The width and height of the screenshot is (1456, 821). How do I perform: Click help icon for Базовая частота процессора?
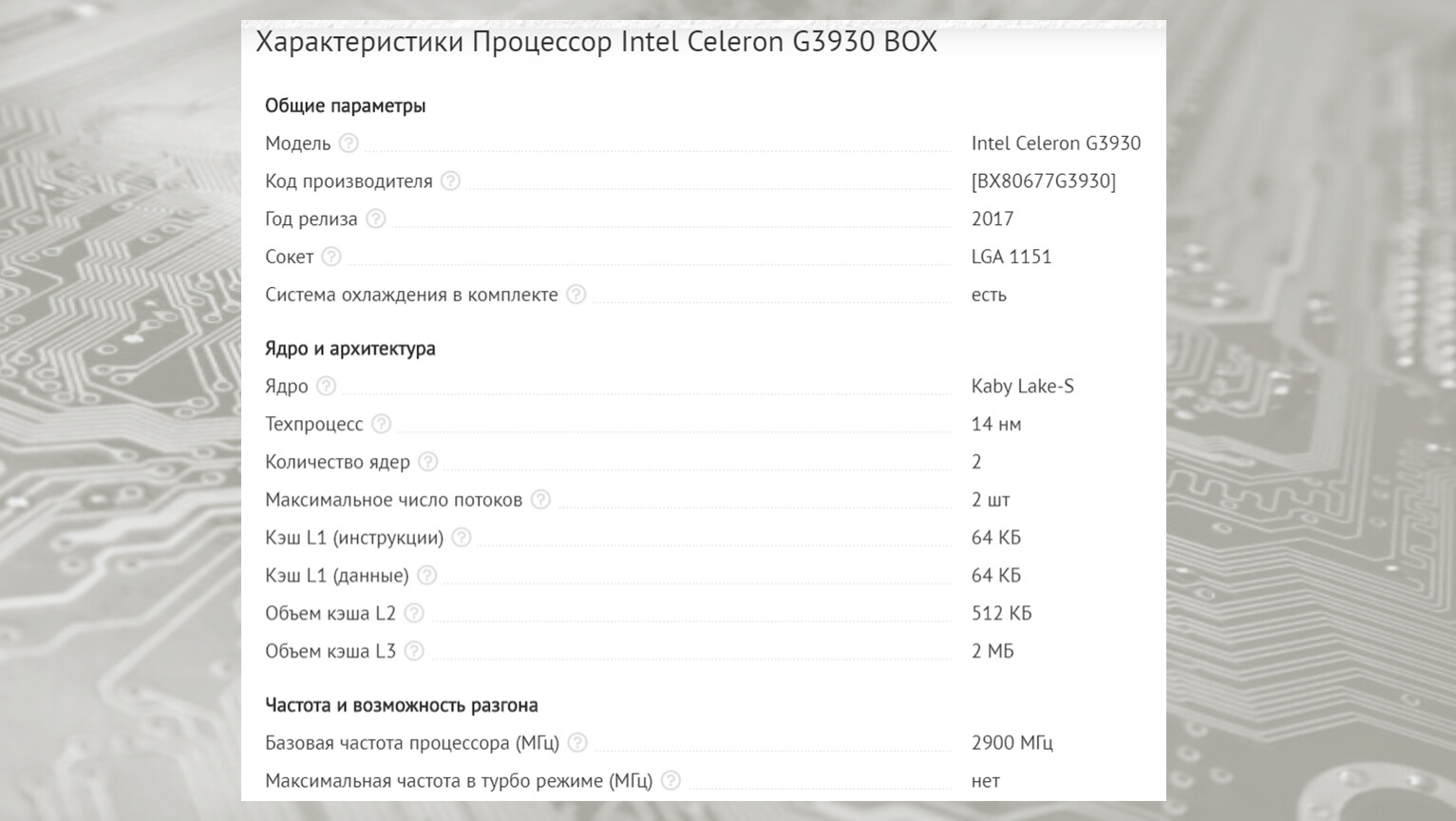click(577, 743)
